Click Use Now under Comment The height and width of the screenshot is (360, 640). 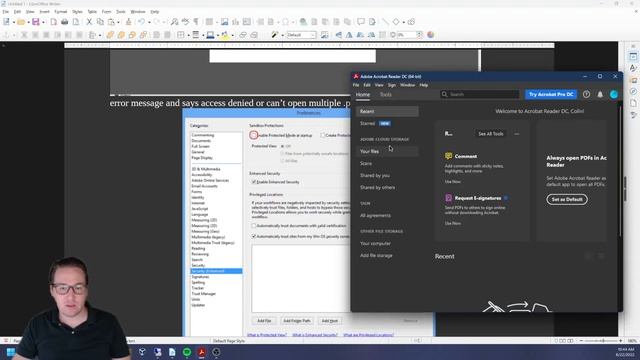click(453, 182)
